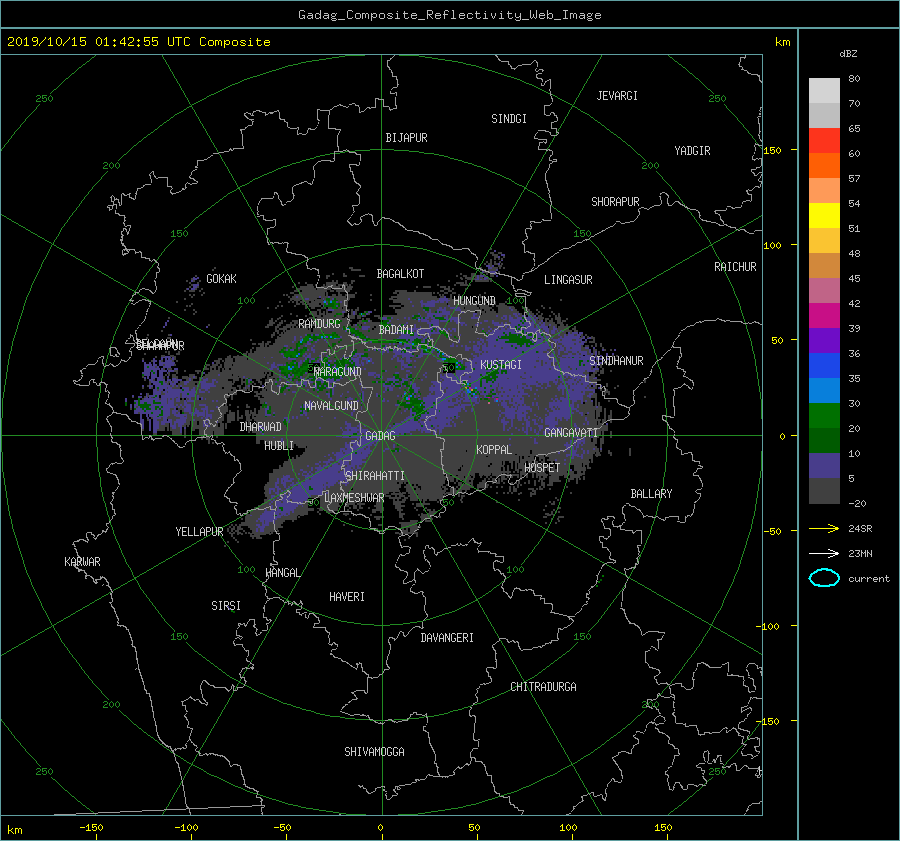Click the SHIVAMOGGA city label
The width and height of the screenshot is (900, 841).
click(x=374, y=751)
